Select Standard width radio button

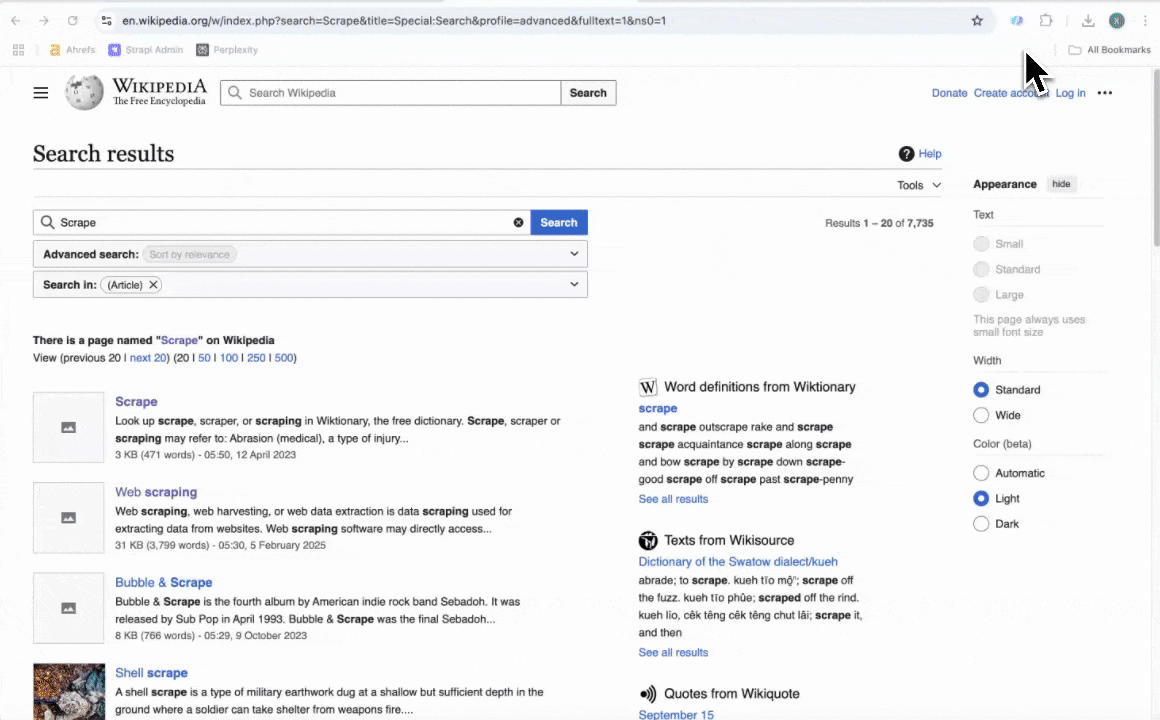981,389
